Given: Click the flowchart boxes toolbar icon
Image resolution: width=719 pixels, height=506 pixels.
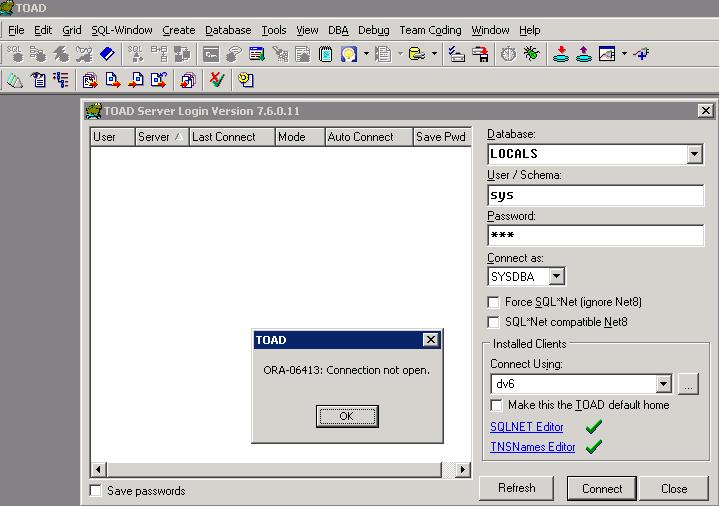Looking at the screenshot, I should pos(159,54).
